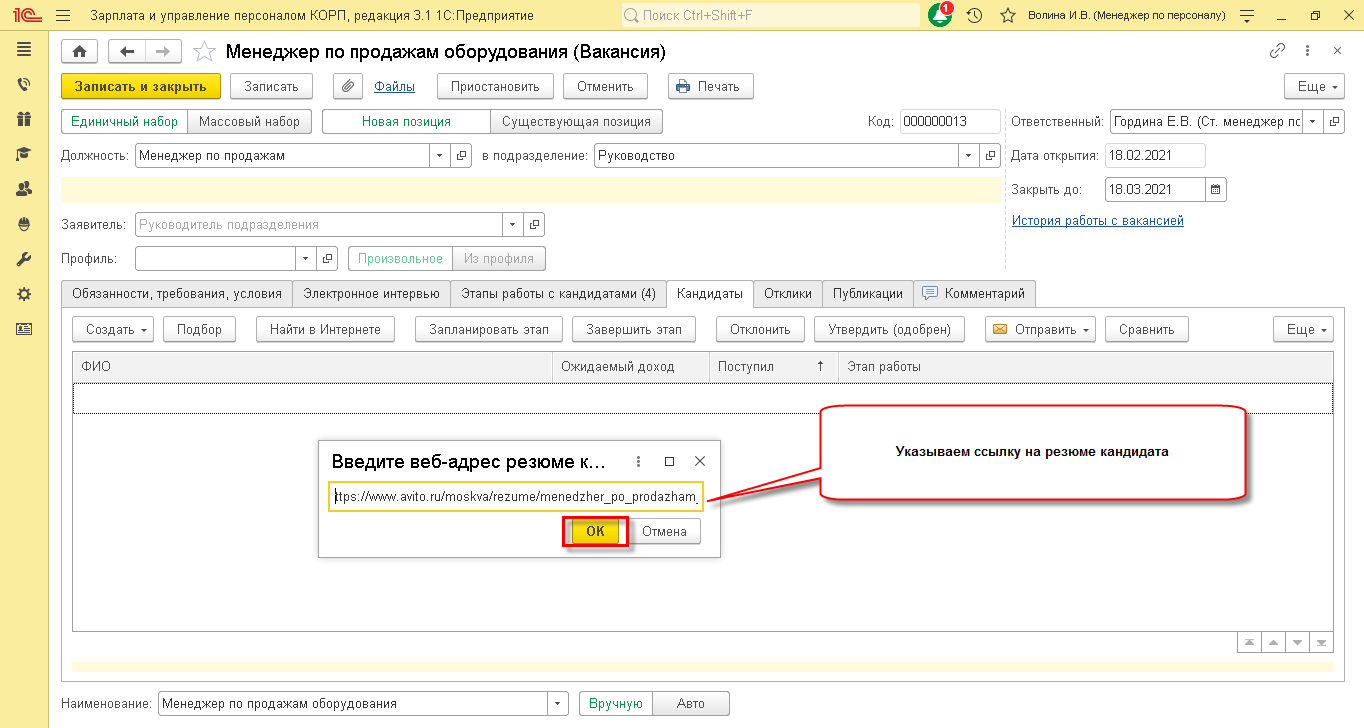
Task: Open the Публикации tab
Action: 868,294
